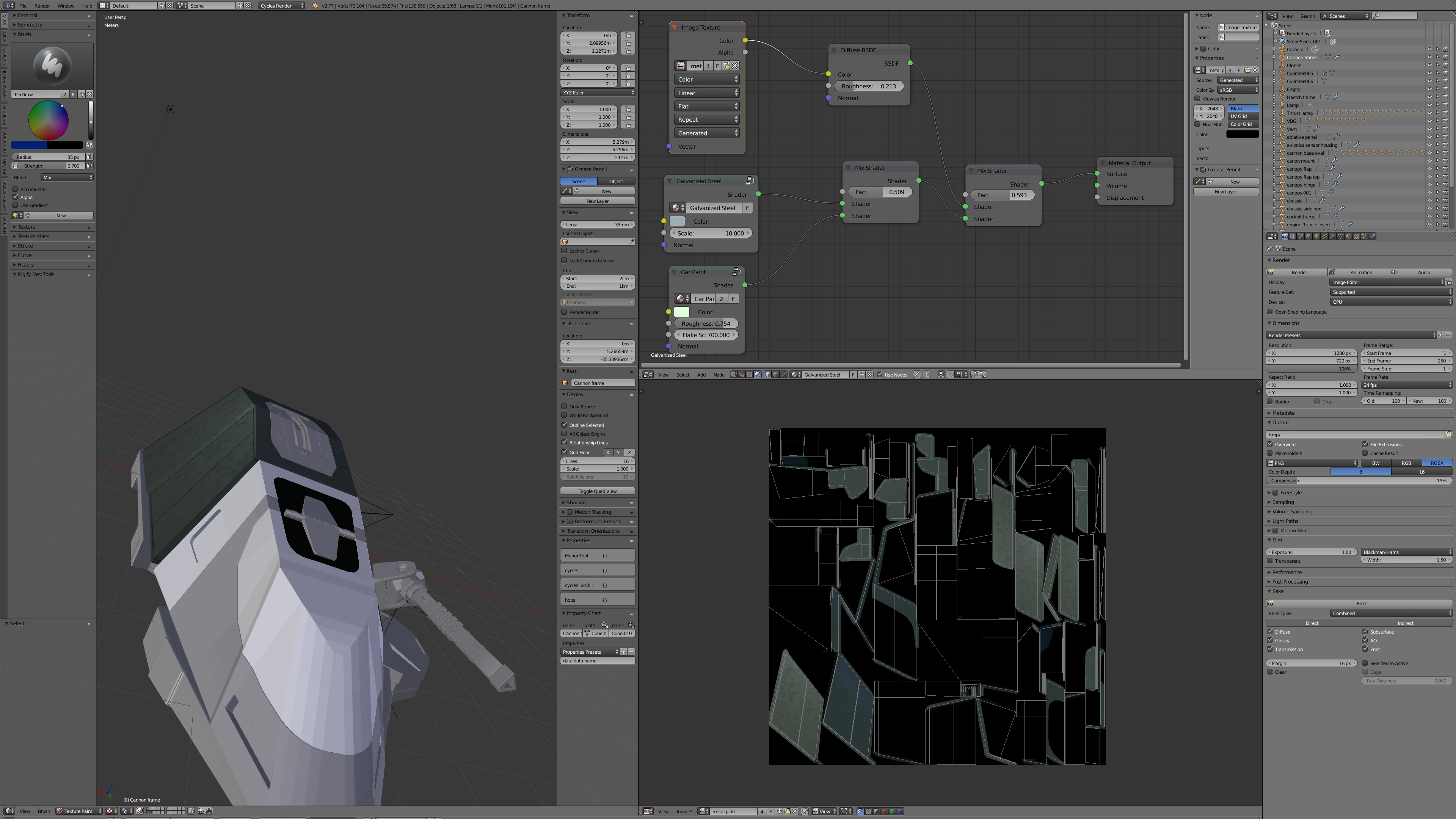
Task: Click the unlink X on the Image Texture node image
Action: coord(735,66)
